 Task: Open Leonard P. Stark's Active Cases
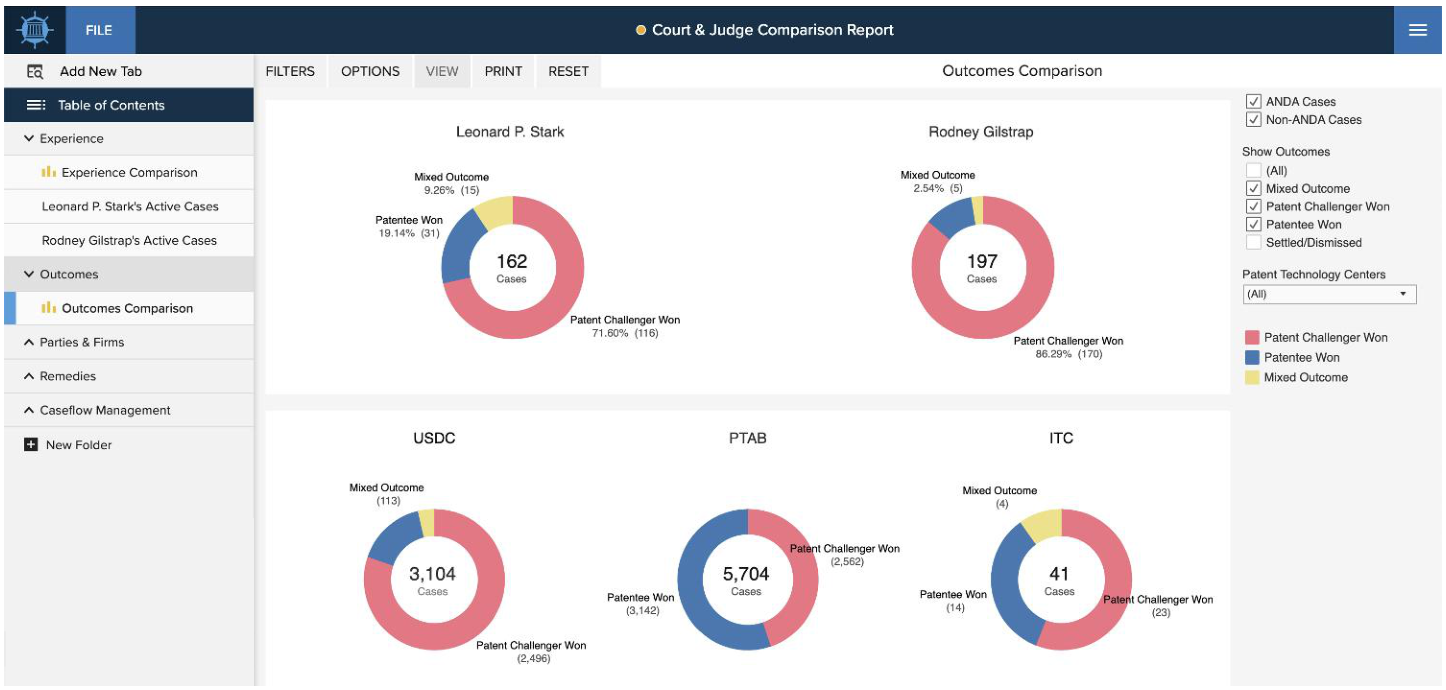coord(128,206)
